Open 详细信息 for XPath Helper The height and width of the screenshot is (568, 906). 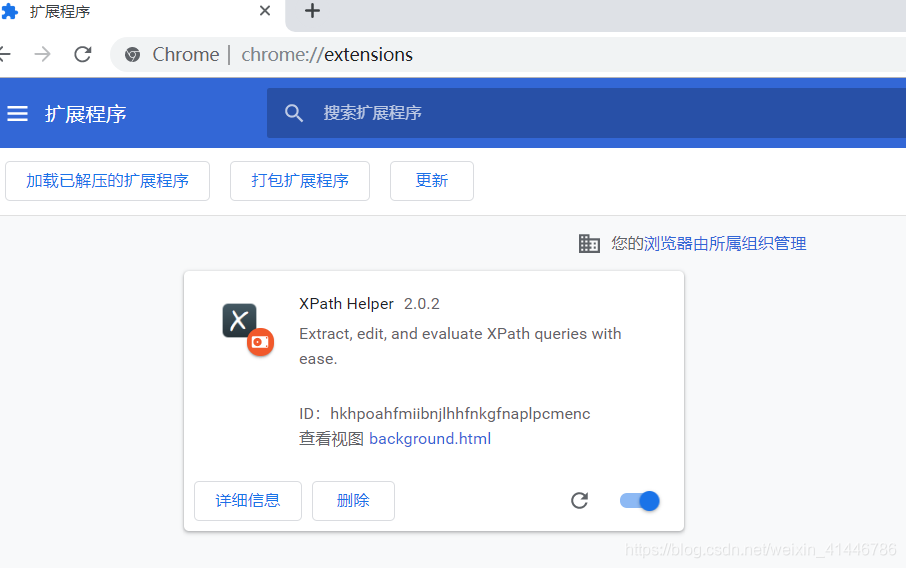tap(248, 501)
